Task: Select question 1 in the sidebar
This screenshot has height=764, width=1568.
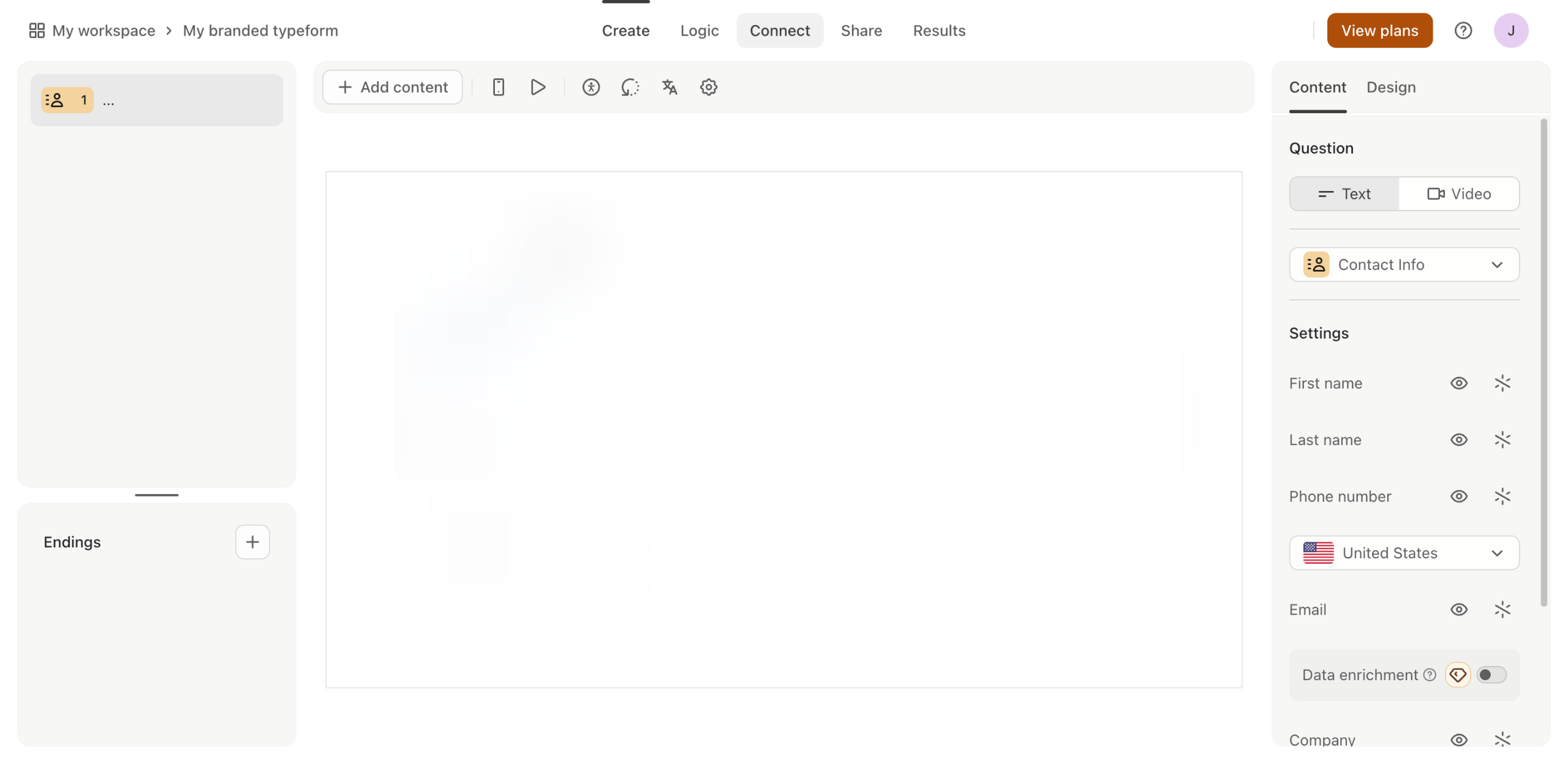Action: pos(156,100)
